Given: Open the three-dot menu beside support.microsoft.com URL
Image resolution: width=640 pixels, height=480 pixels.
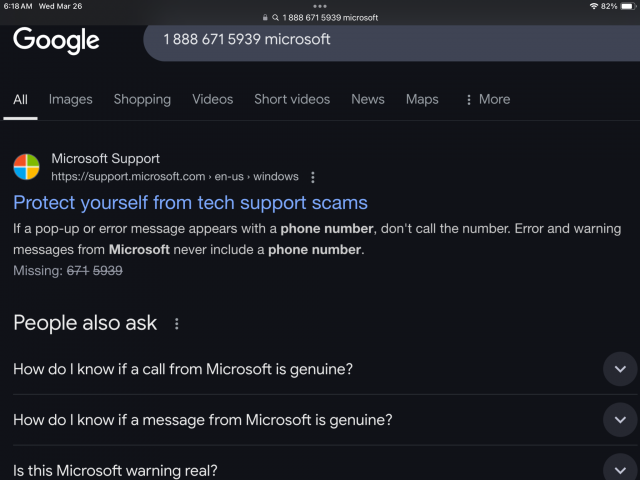Looking at the screenshot, I should [x=313, y=177].
